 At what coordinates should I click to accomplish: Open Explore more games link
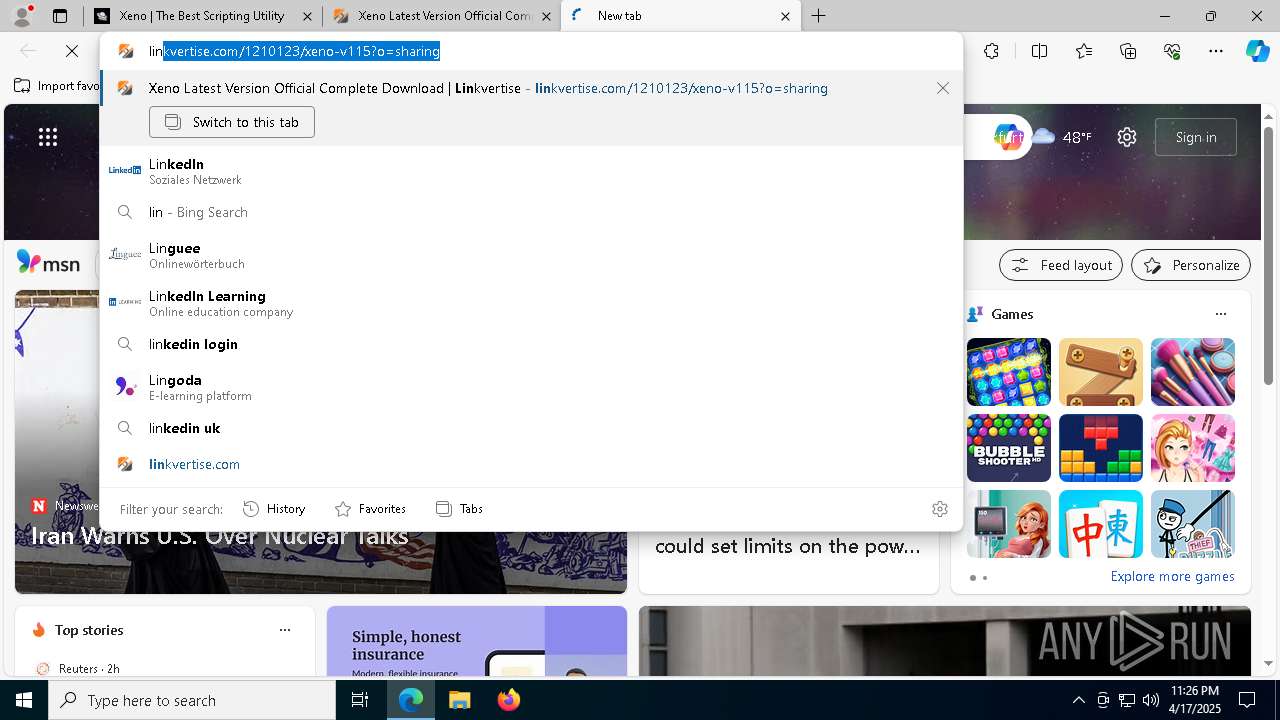pos(1172,576)
